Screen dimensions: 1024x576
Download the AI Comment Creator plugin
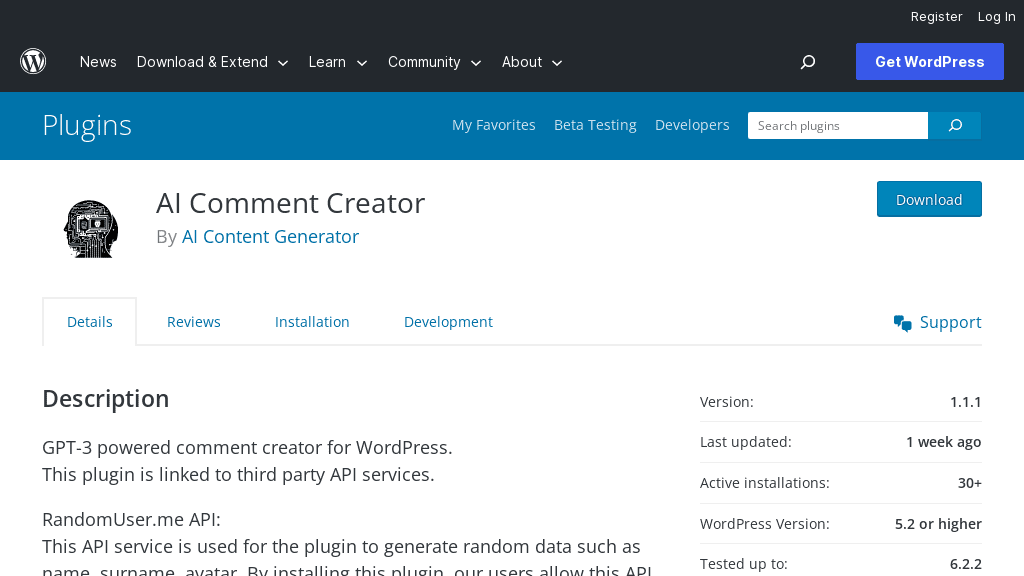pos(929,199)
